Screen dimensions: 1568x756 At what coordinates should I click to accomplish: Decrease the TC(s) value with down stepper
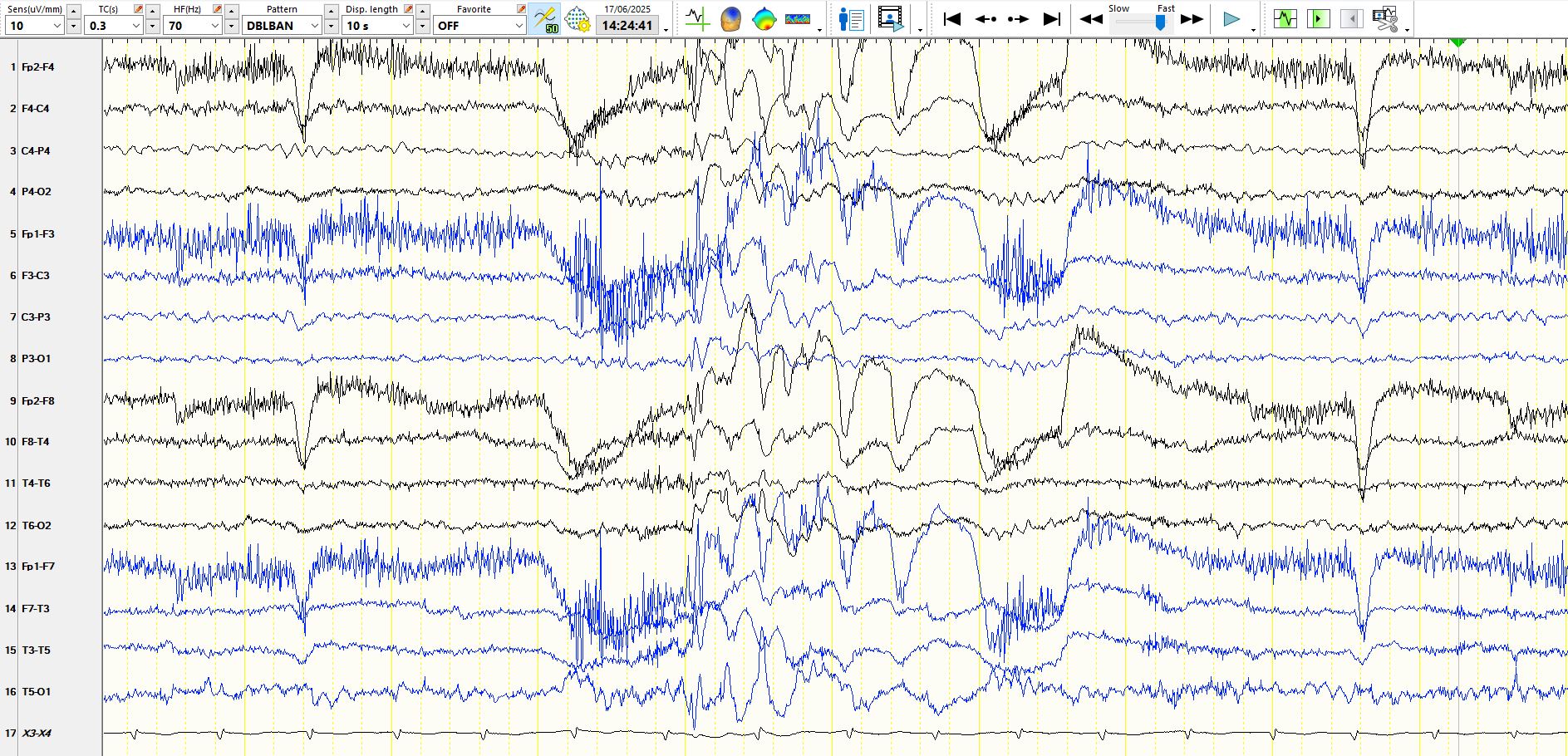152,26
